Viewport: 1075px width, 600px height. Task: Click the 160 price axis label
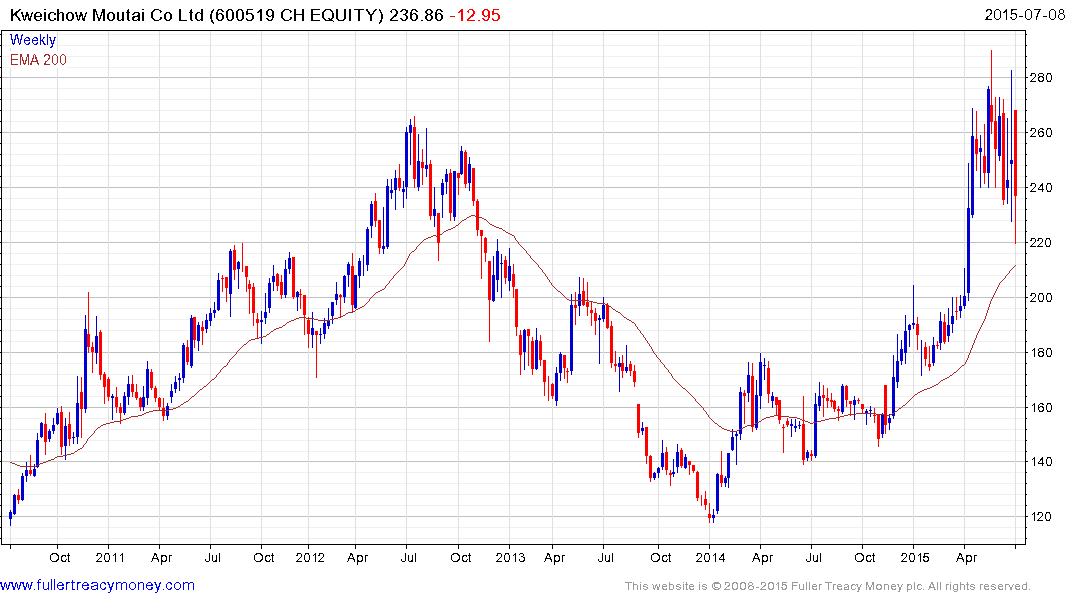1041,407
